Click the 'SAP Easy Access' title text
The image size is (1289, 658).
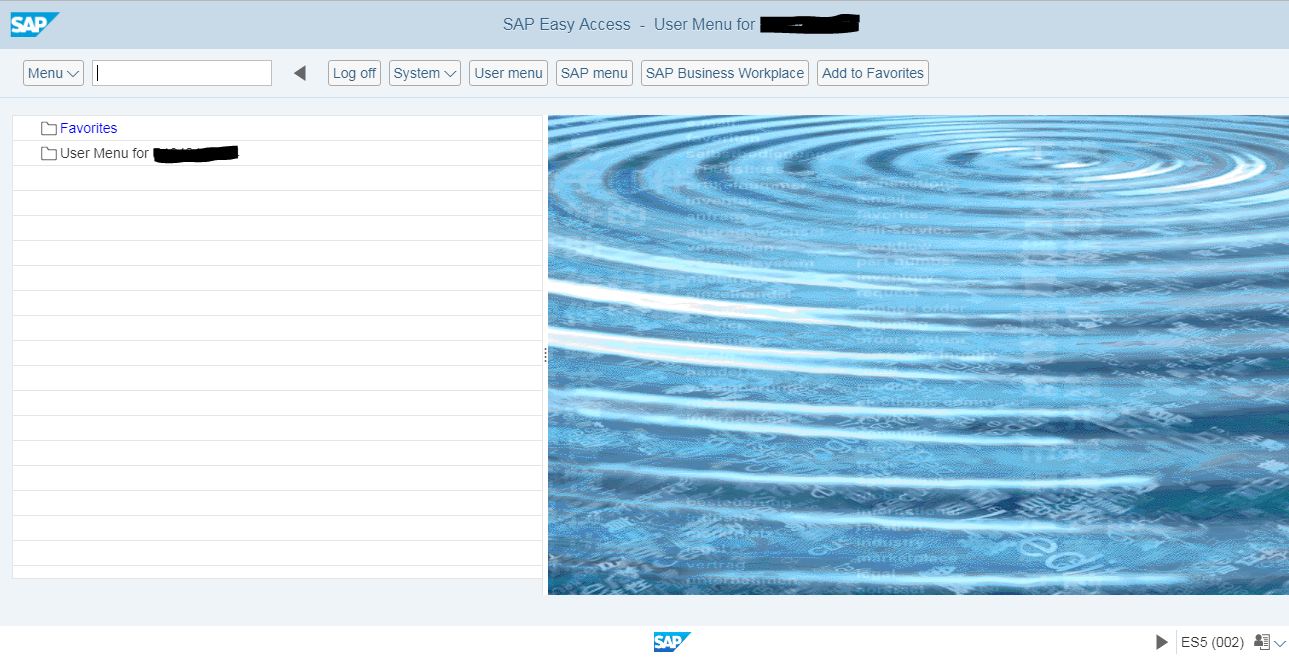tap(567, 24)
